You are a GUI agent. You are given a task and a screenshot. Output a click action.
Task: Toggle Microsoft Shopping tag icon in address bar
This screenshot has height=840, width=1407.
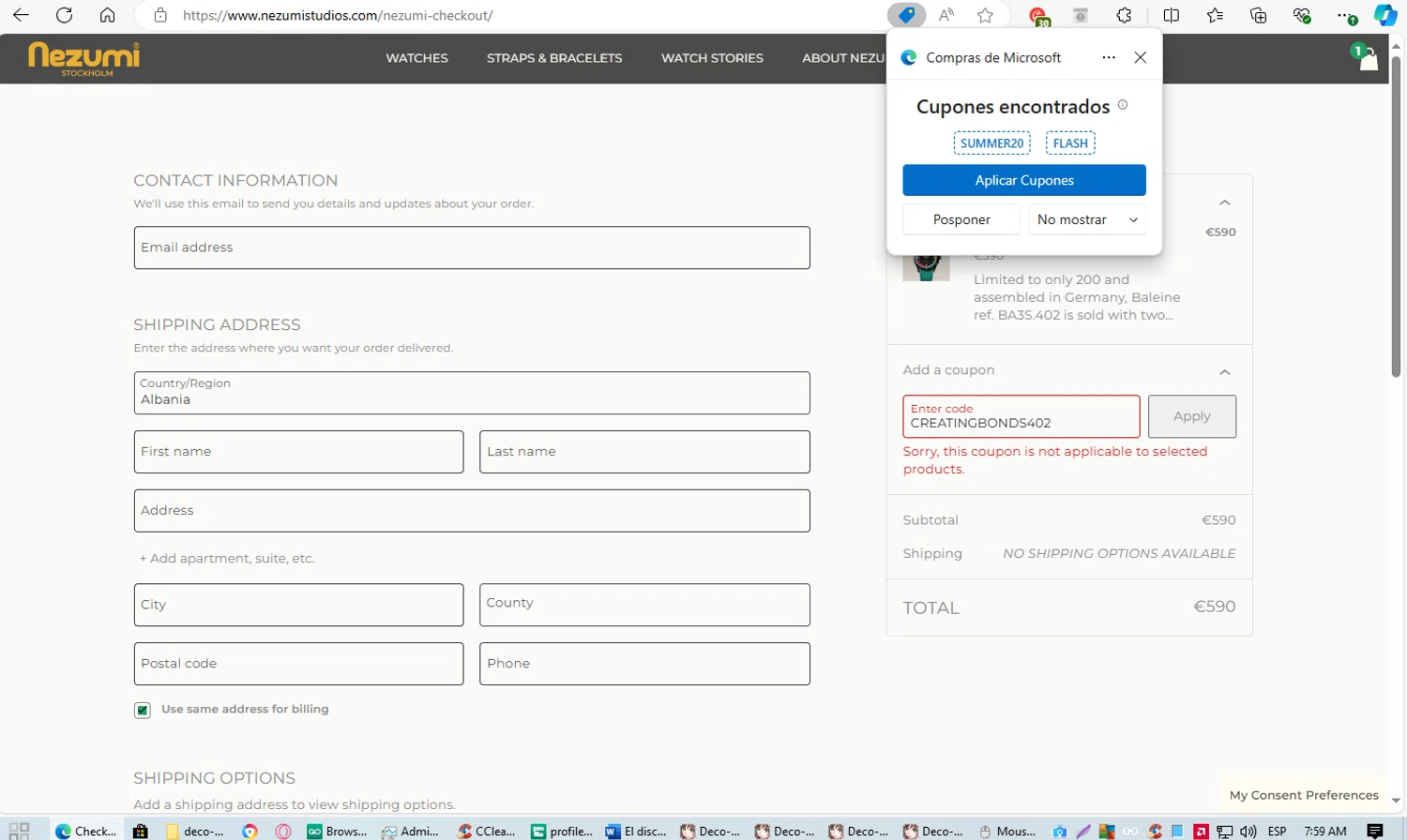coord(906,15)
